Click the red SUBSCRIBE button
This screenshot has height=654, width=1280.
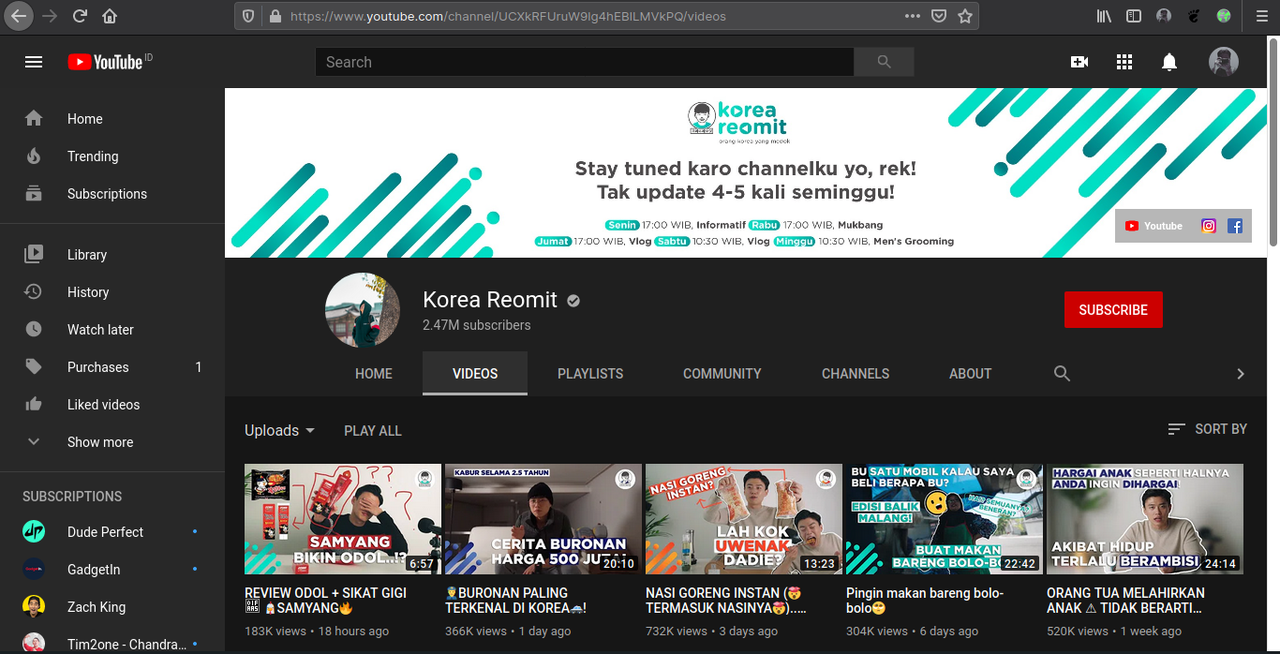point(1113,310)
